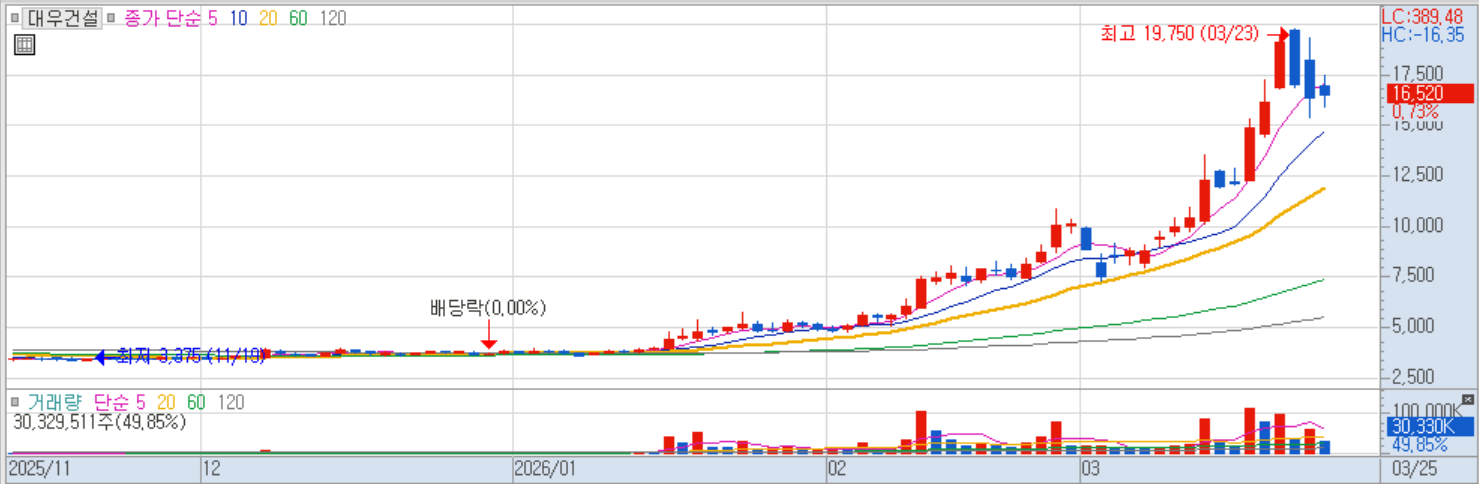This screenshot has height=484, width=1479.
Task: Click the volume 단순 5 average label
Action: pos(120,402)
